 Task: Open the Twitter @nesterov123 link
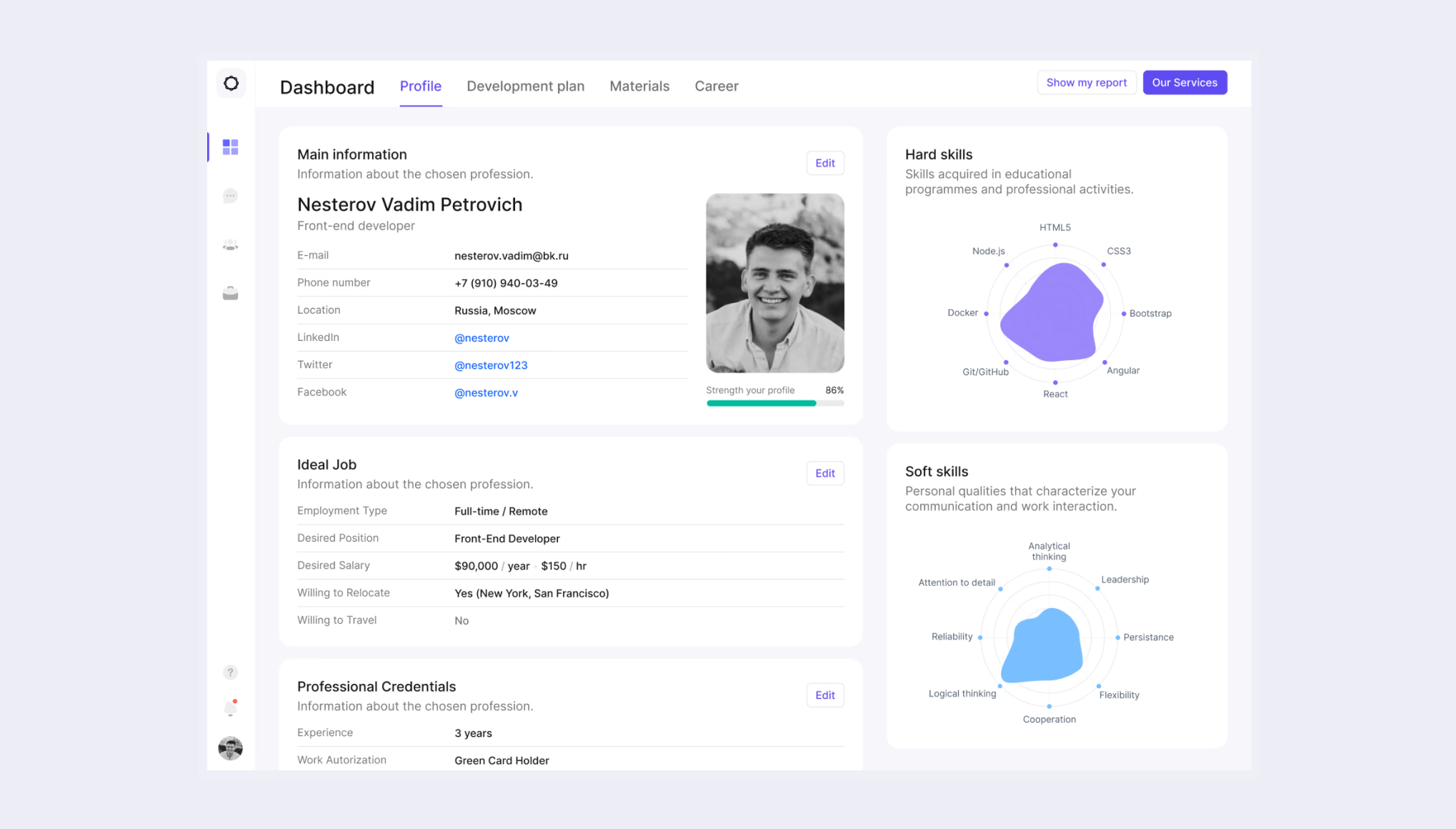click(491, 365)
